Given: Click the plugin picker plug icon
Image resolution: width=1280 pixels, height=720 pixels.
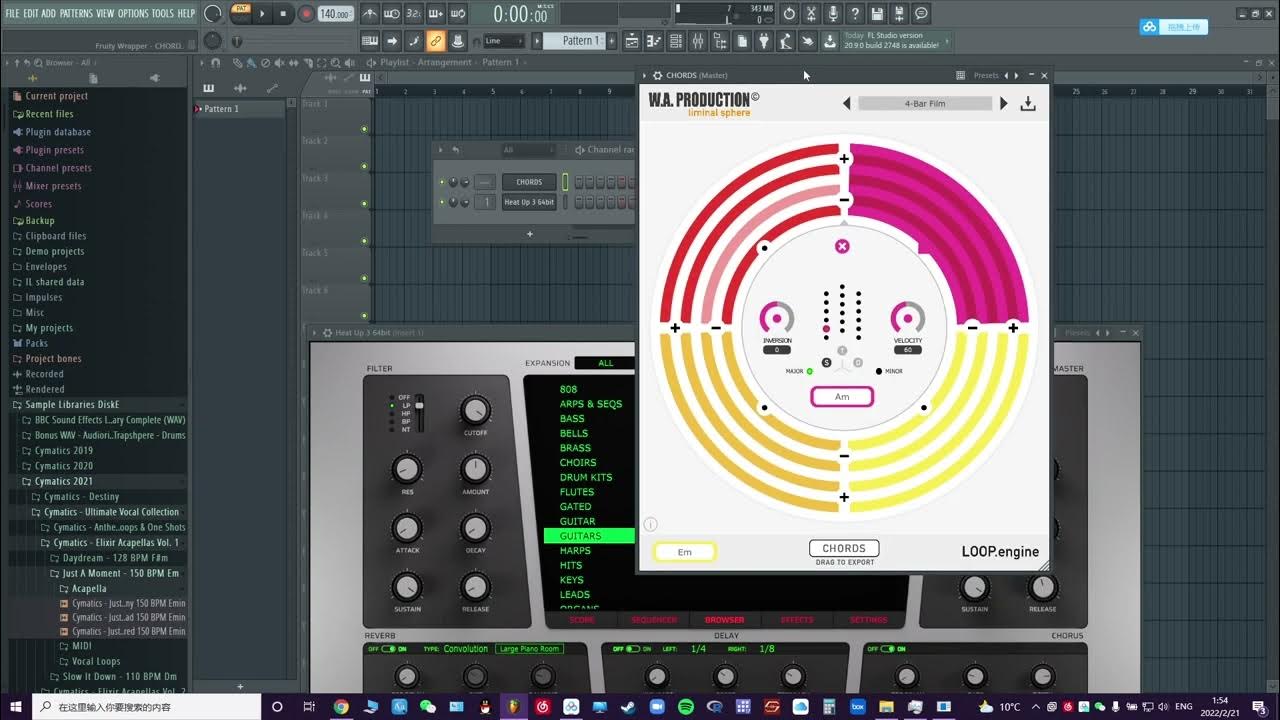Looking at the screenshot, I should coord(764,41).
